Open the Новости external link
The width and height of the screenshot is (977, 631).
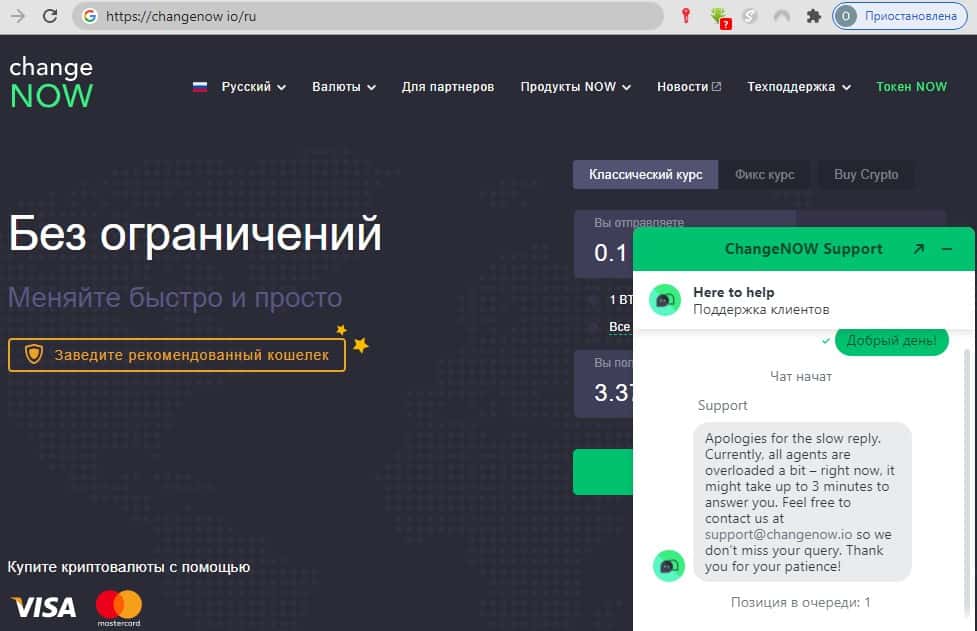click(x=689, y=87)
